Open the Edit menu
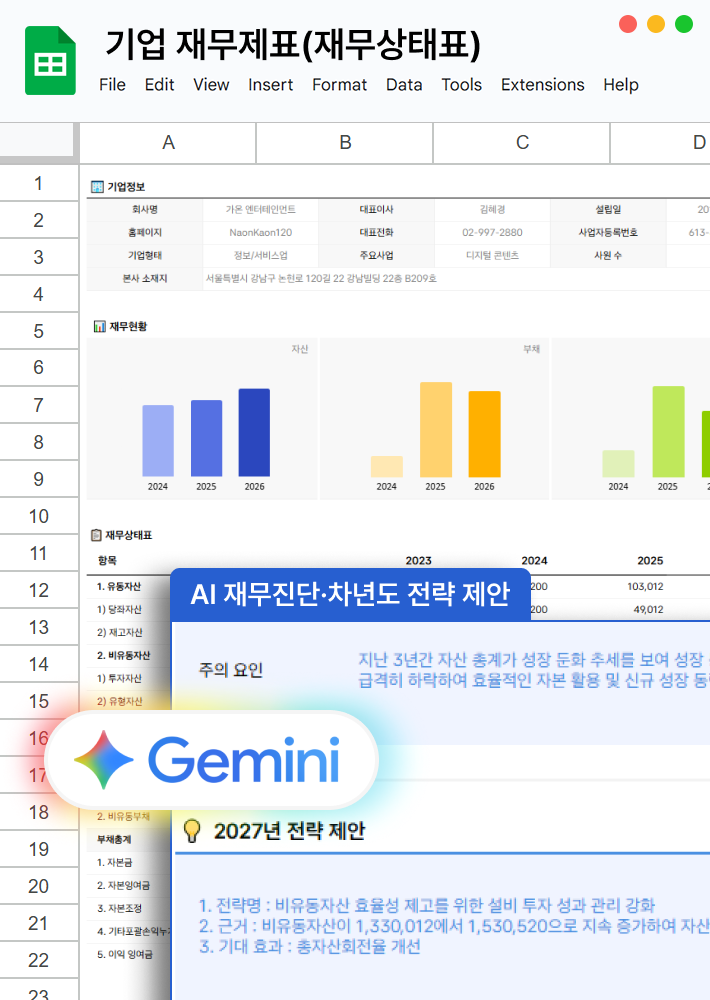 pyautogui.click(x=159, y=85)
